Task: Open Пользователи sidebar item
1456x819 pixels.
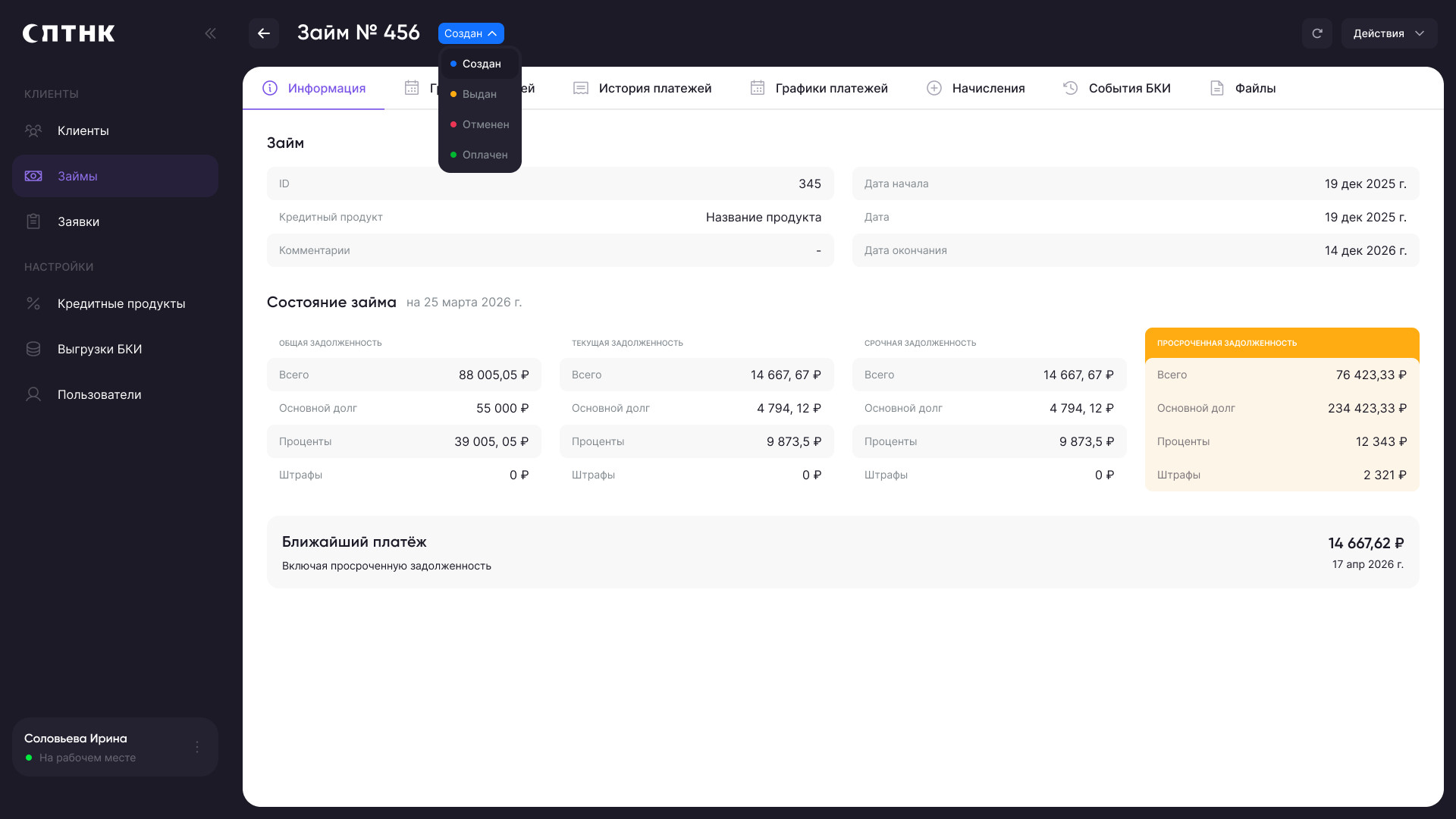Action: [x=115, y=394]
